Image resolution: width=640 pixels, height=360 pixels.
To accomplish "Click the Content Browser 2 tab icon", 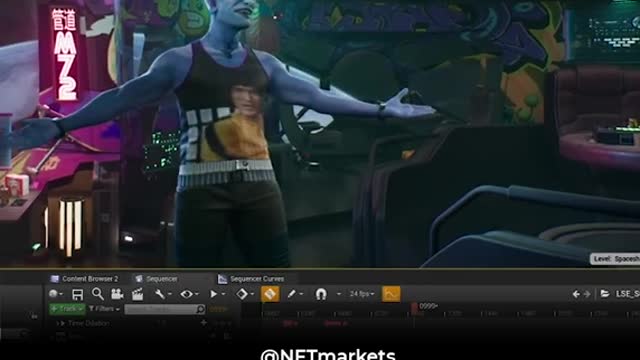I will tap(55, 279).
